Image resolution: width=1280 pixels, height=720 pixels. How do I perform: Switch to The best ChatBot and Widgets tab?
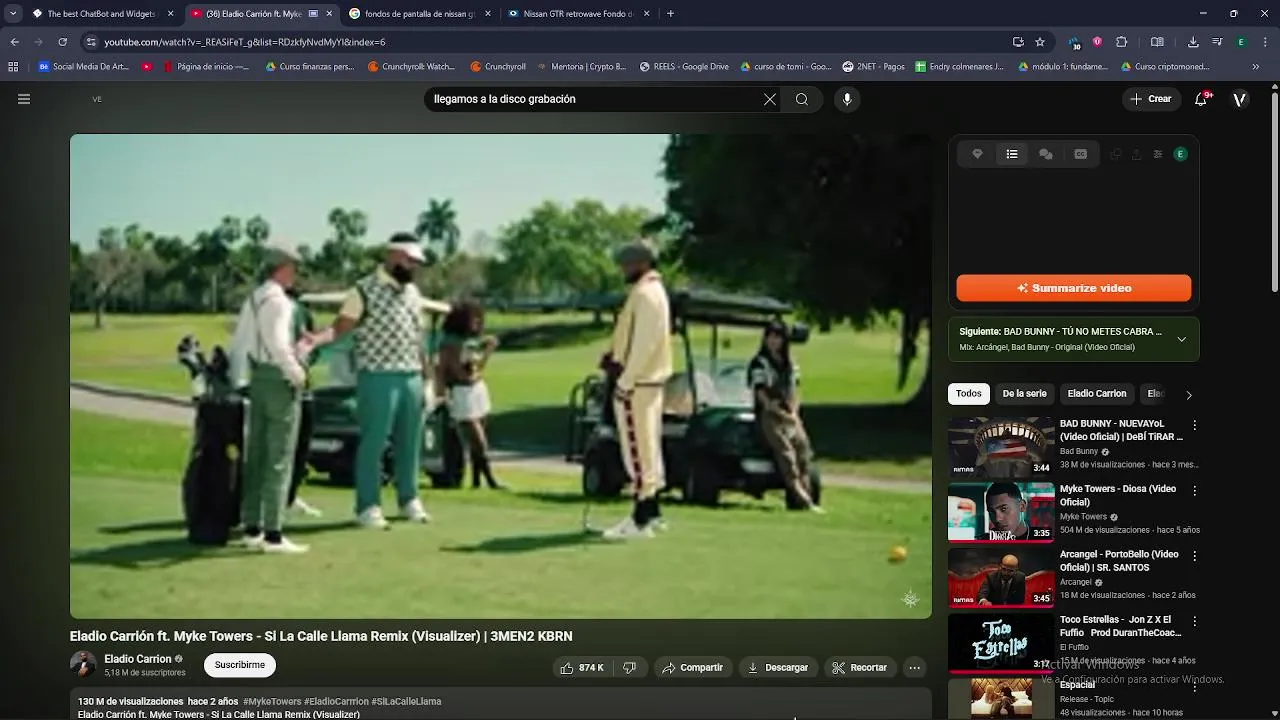103,14
